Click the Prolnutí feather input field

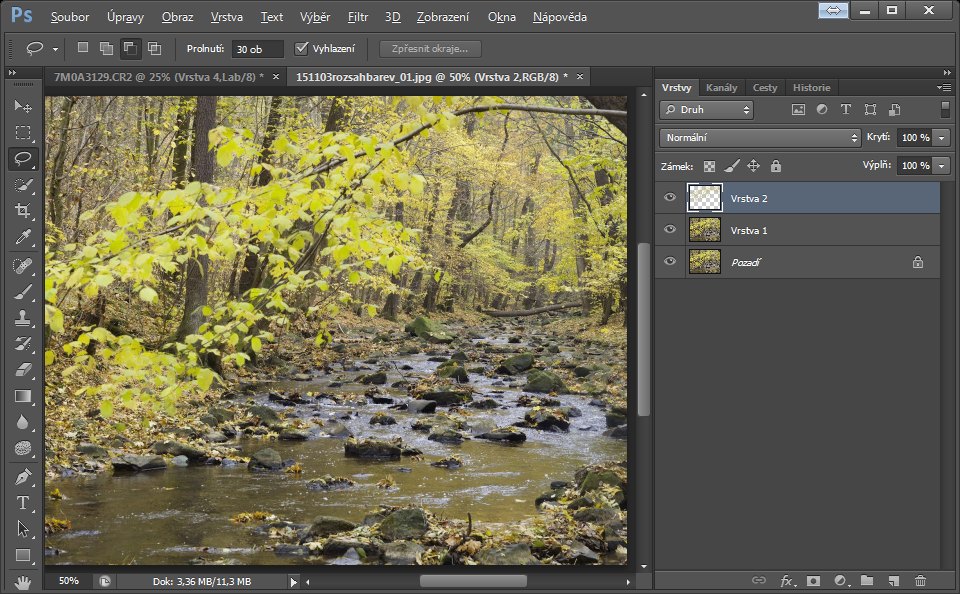point(257,48)
